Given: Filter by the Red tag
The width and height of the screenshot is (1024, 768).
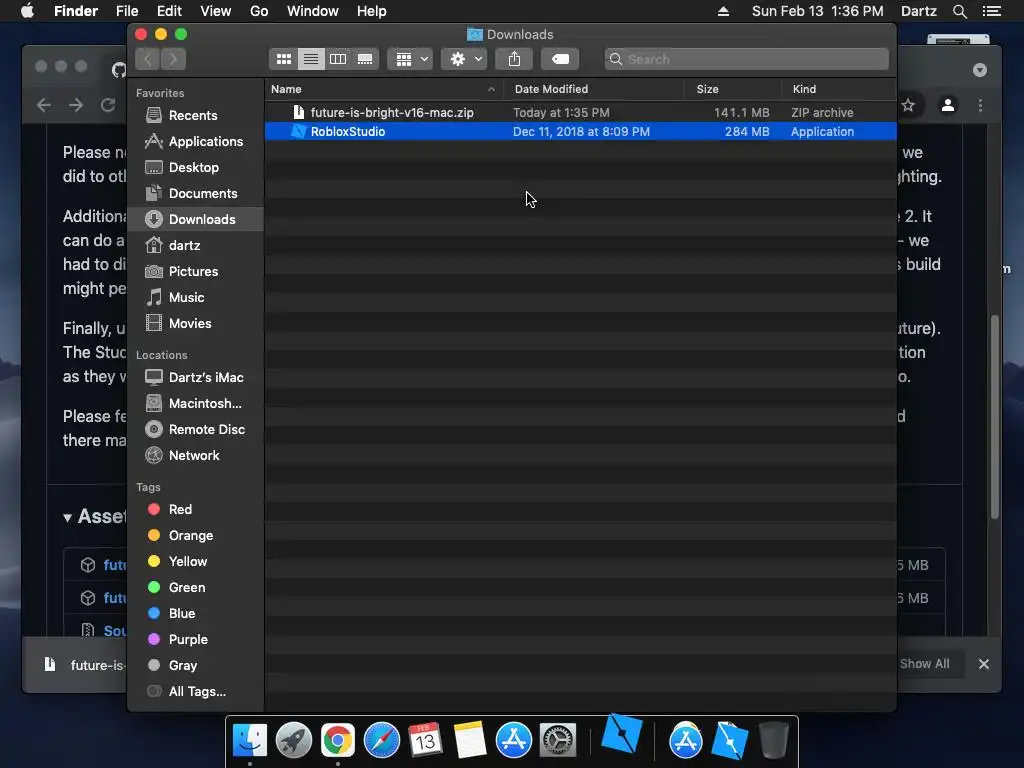Looking at the screenshot, I should (196, 509).
